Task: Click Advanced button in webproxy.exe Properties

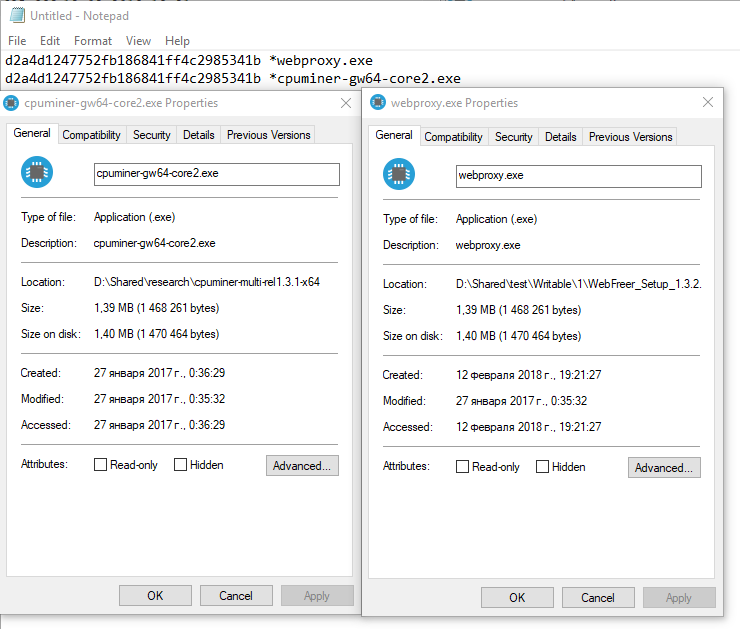Action: [x=664, y=468]
